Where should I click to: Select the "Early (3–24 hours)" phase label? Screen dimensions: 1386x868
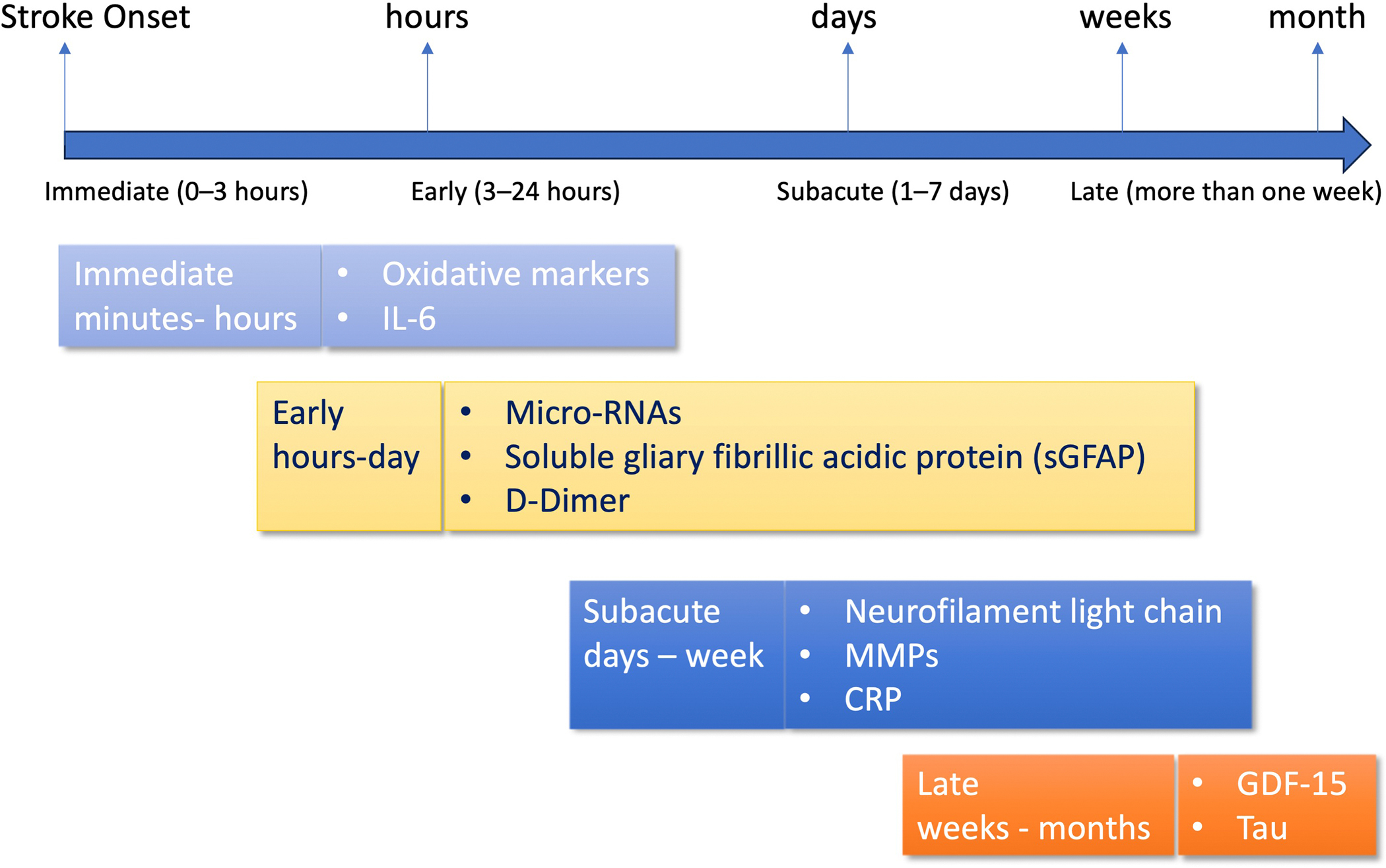click(x=515, y=191)
